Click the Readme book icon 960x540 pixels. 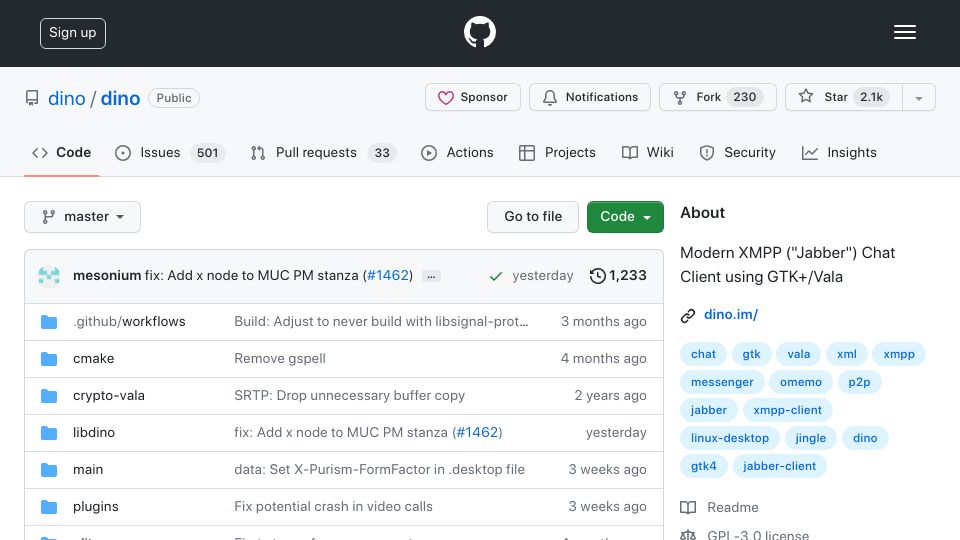point(688,508)
